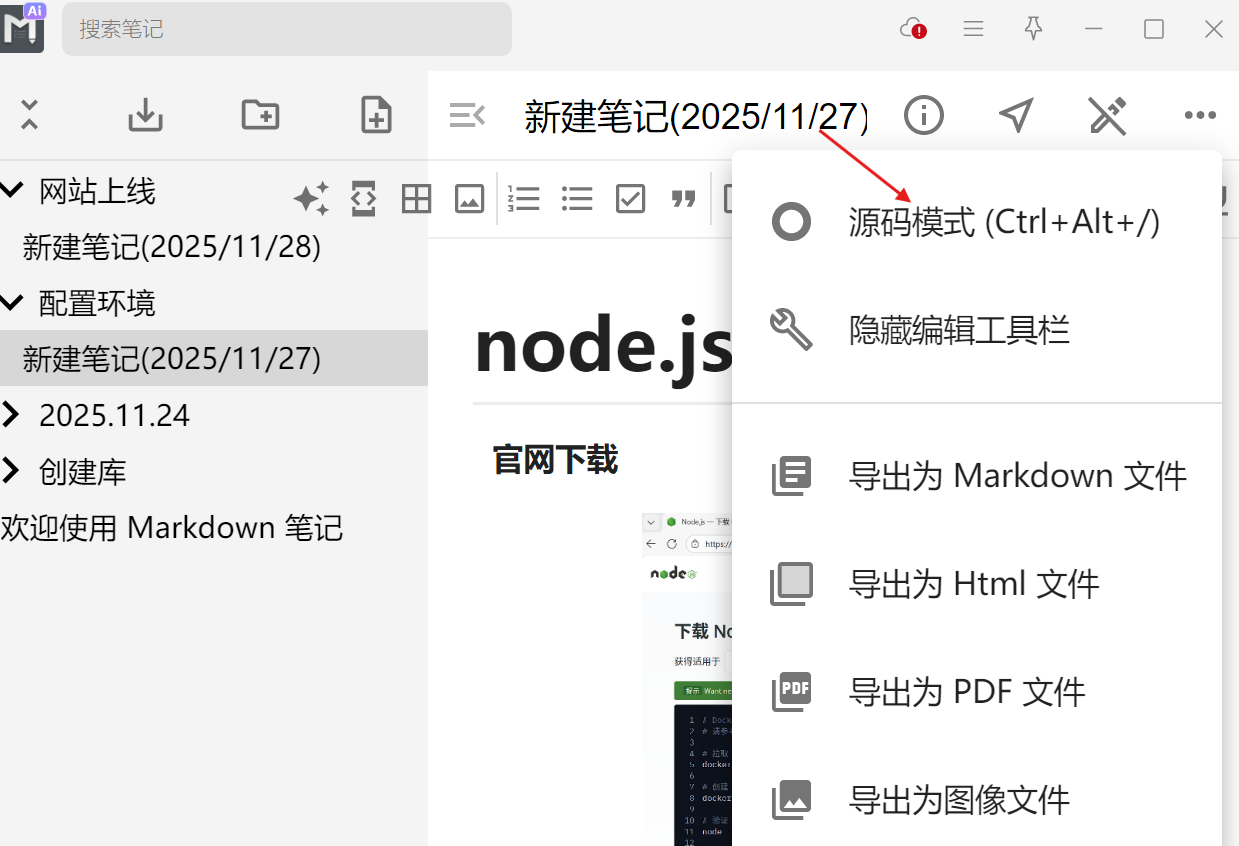Collapse the 网站上线 folder

pos(12,190)
